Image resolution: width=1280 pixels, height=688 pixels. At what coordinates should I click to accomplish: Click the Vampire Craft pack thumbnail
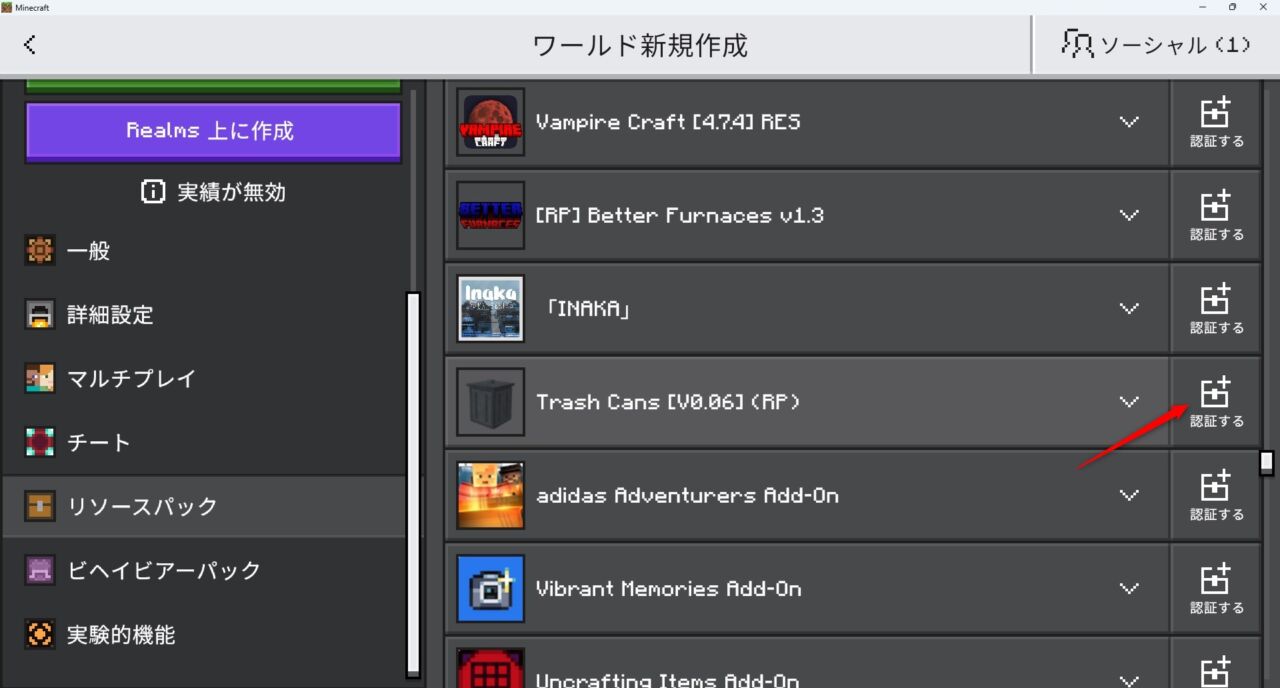click(490, 122)
